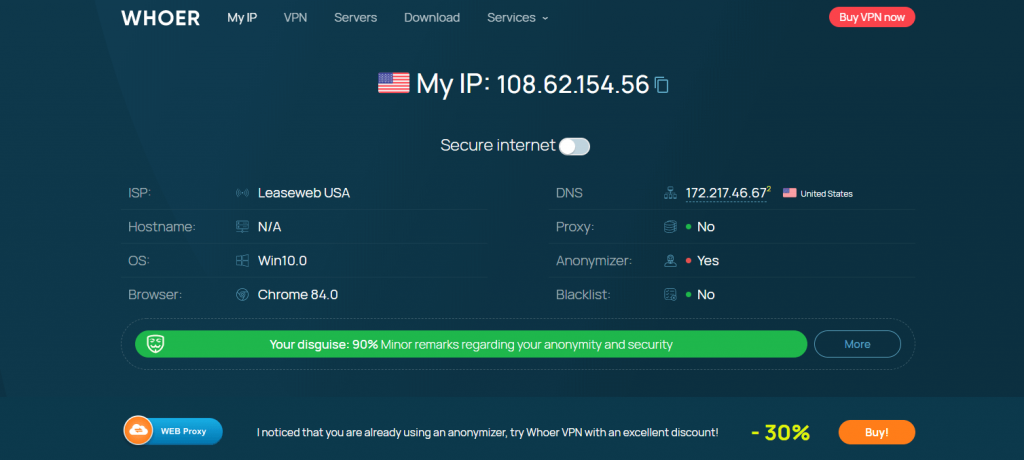The height and width of the screenshot is (460, 1024).
Task: Open the Download page
Action: click(x=432, y=18)
